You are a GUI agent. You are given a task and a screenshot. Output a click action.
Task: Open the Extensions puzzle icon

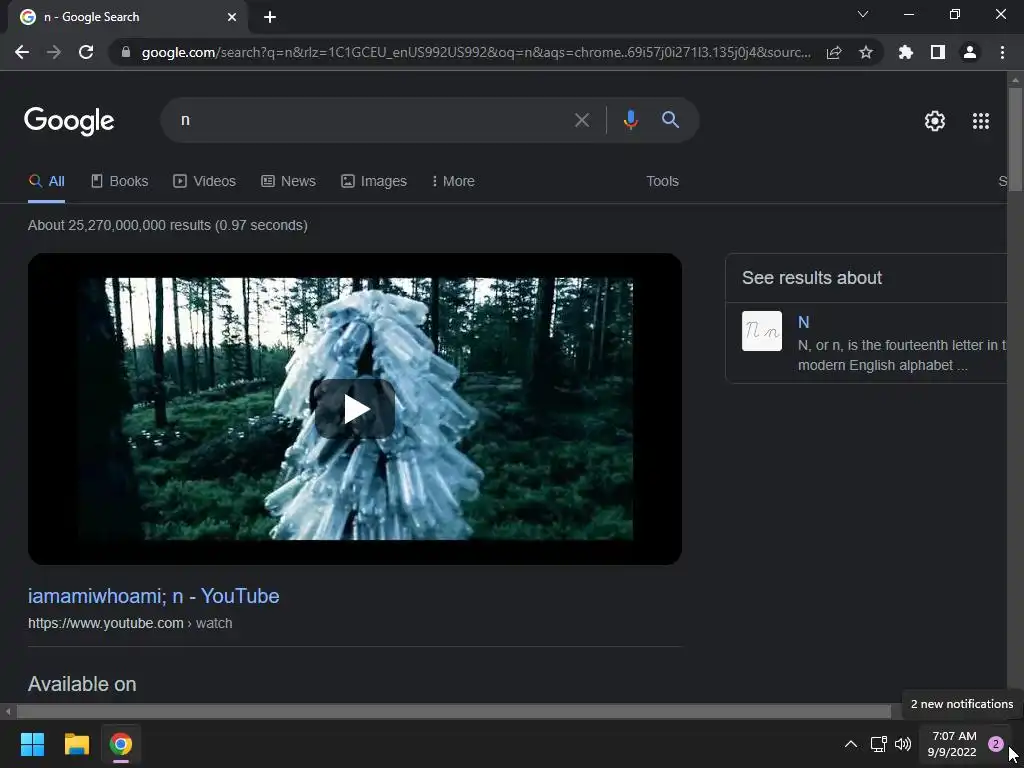[x=906, y=52]
